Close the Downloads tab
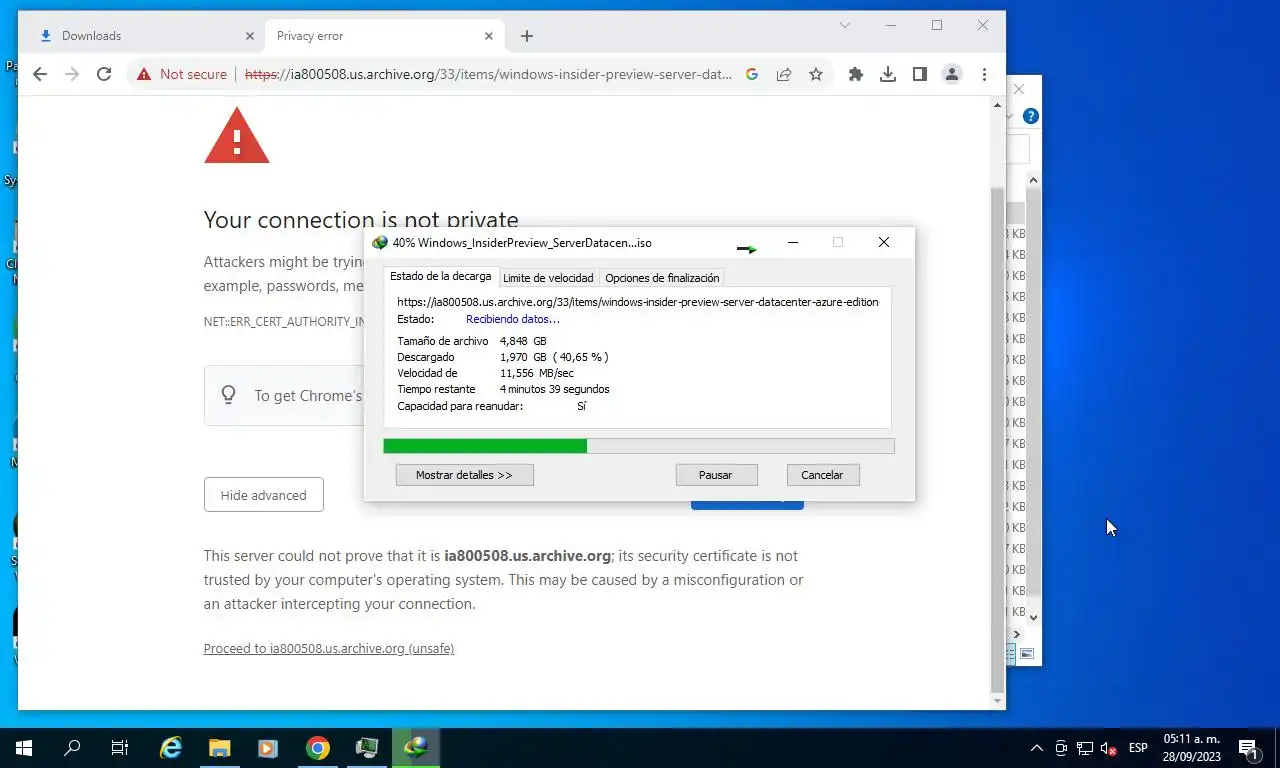1280x768 pixels. pos(250,36)
